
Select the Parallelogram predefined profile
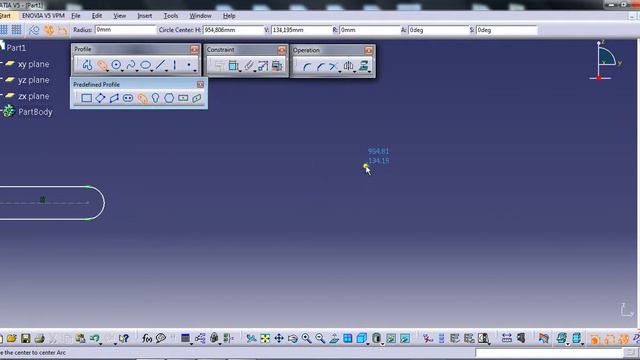[x=114, y=98]
